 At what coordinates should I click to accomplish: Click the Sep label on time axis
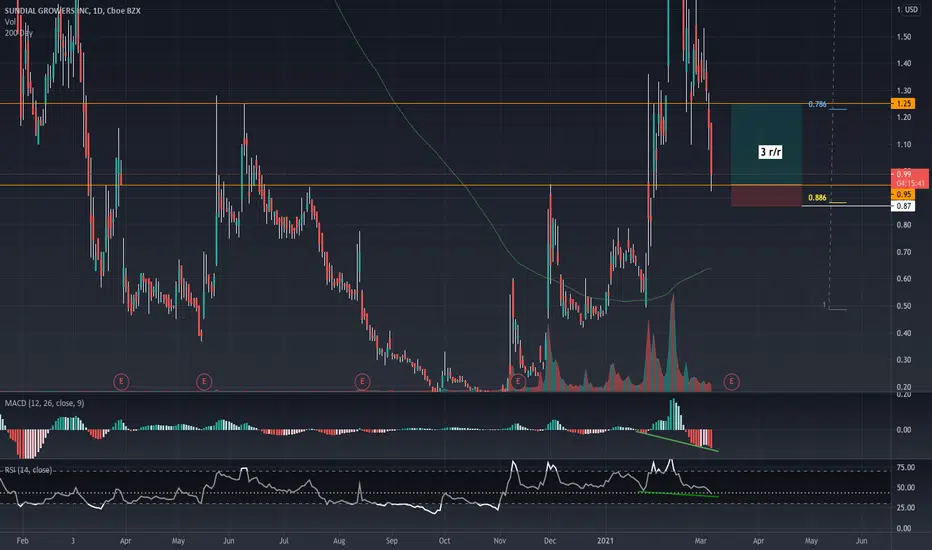pyautogui.click(x=392, y=540)
